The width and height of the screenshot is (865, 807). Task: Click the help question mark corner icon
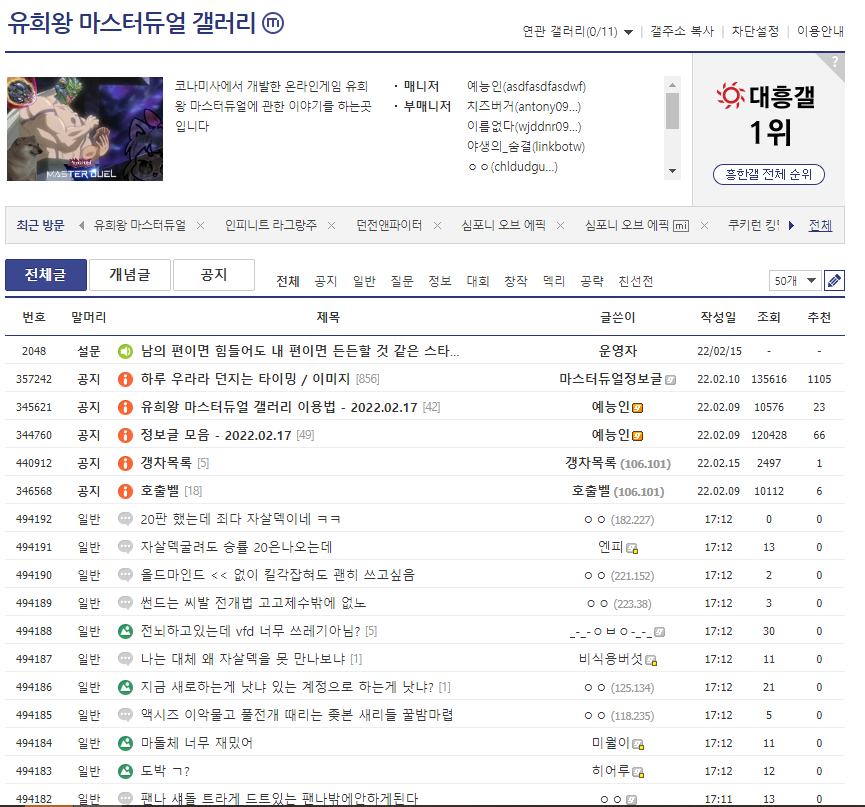pyautogui.click(x=835, y=62)
